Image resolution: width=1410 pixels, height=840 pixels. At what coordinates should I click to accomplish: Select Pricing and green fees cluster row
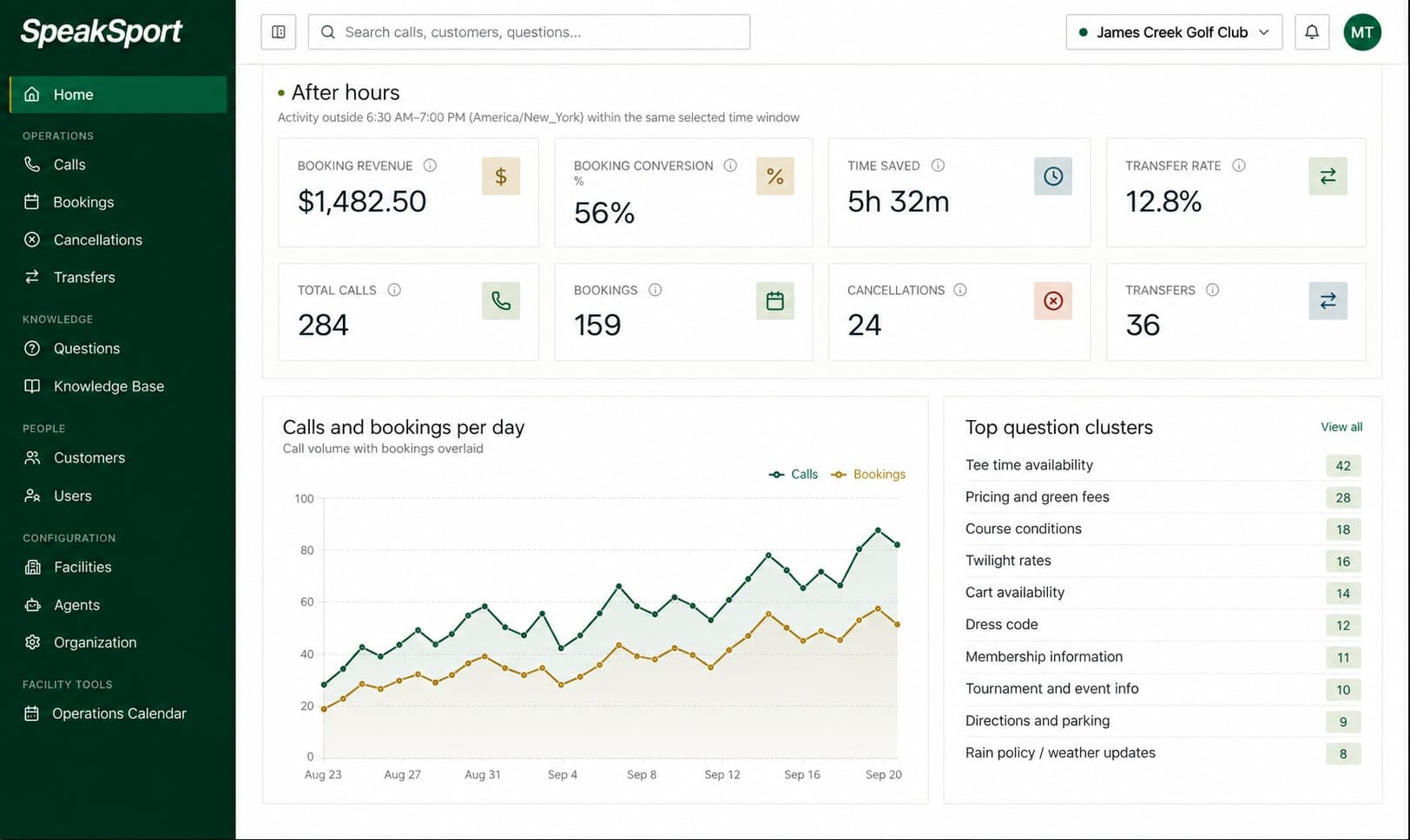click(1163, 497)
